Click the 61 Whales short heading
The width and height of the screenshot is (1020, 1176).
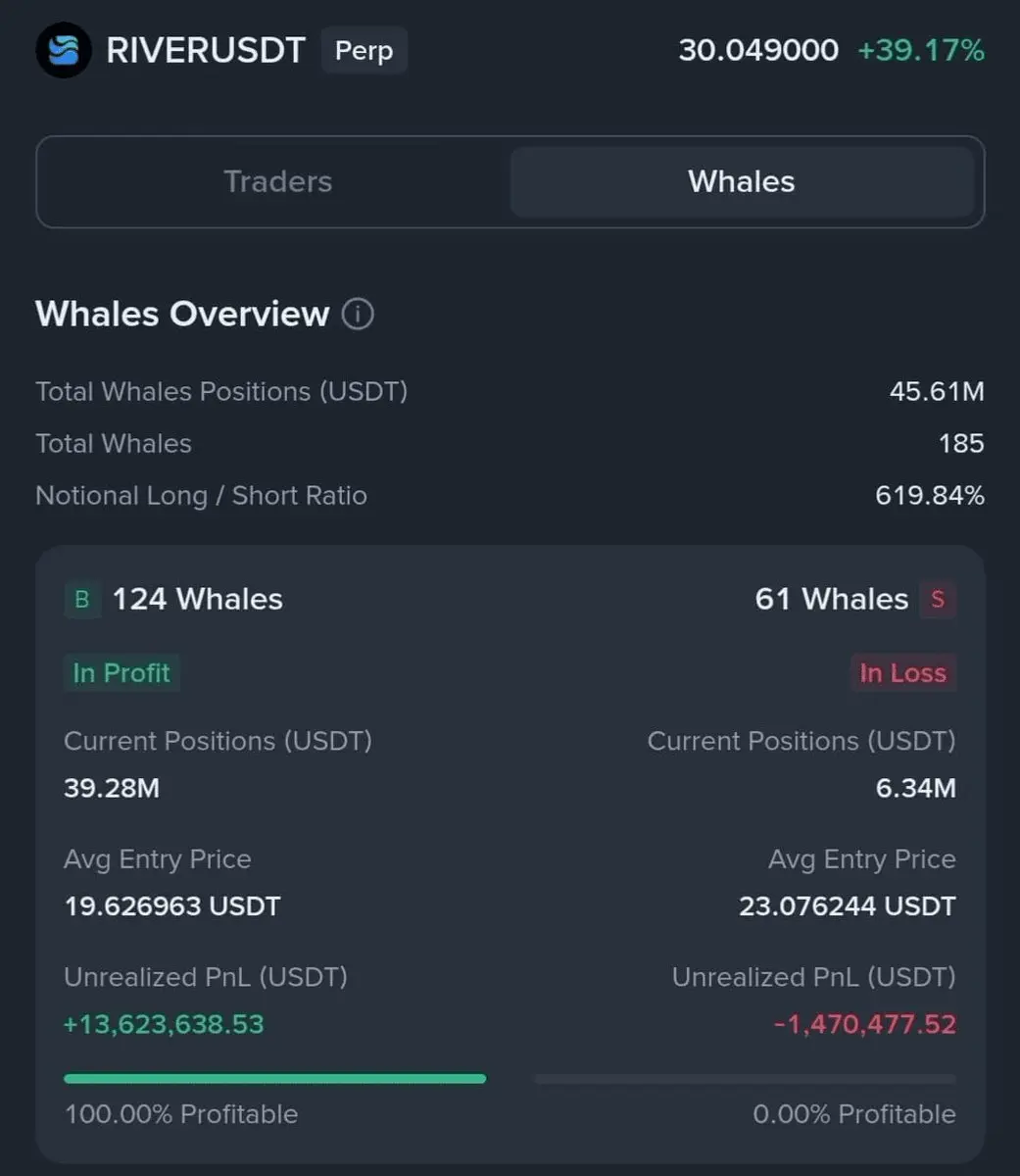tap(832, 599)
